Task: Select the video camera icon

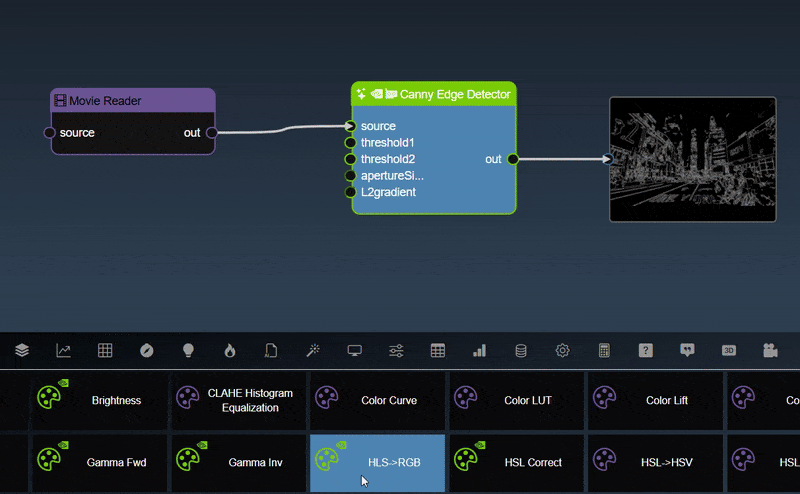Action: click(770, 351)
